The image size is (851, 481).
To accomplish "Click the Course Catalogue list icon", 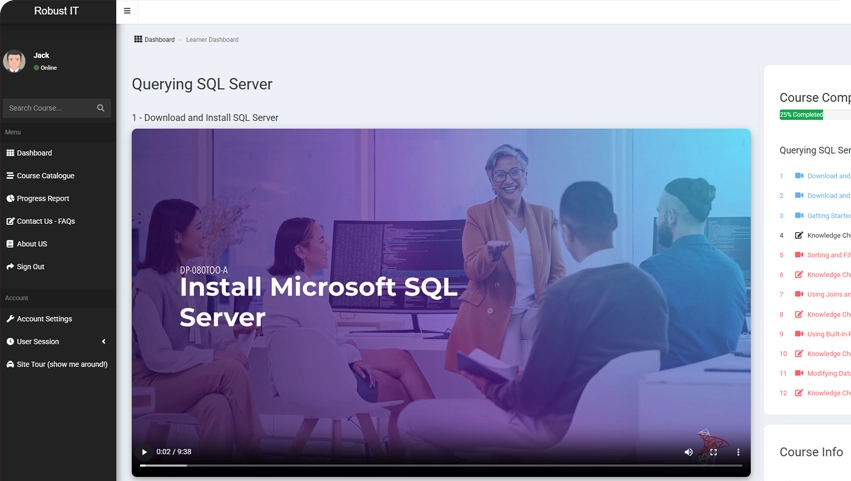I will (x=10, y=176).
